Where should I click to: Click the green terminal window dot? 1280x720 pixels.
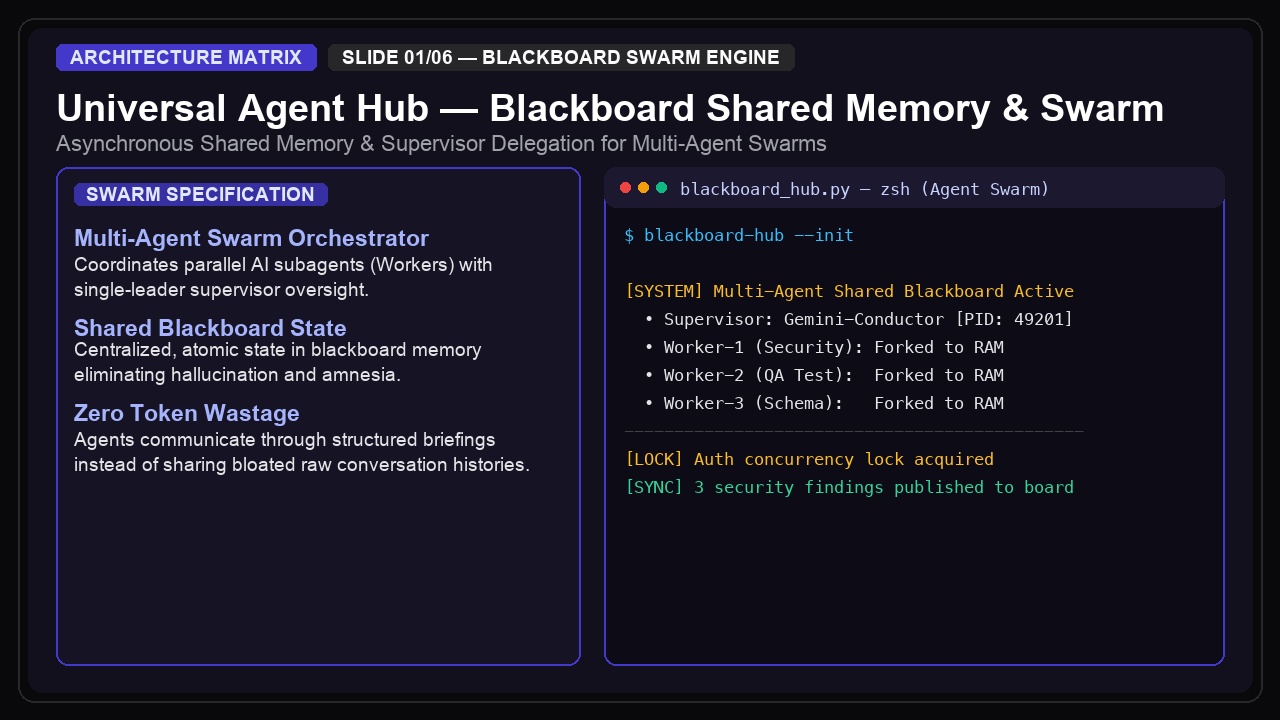661,188
